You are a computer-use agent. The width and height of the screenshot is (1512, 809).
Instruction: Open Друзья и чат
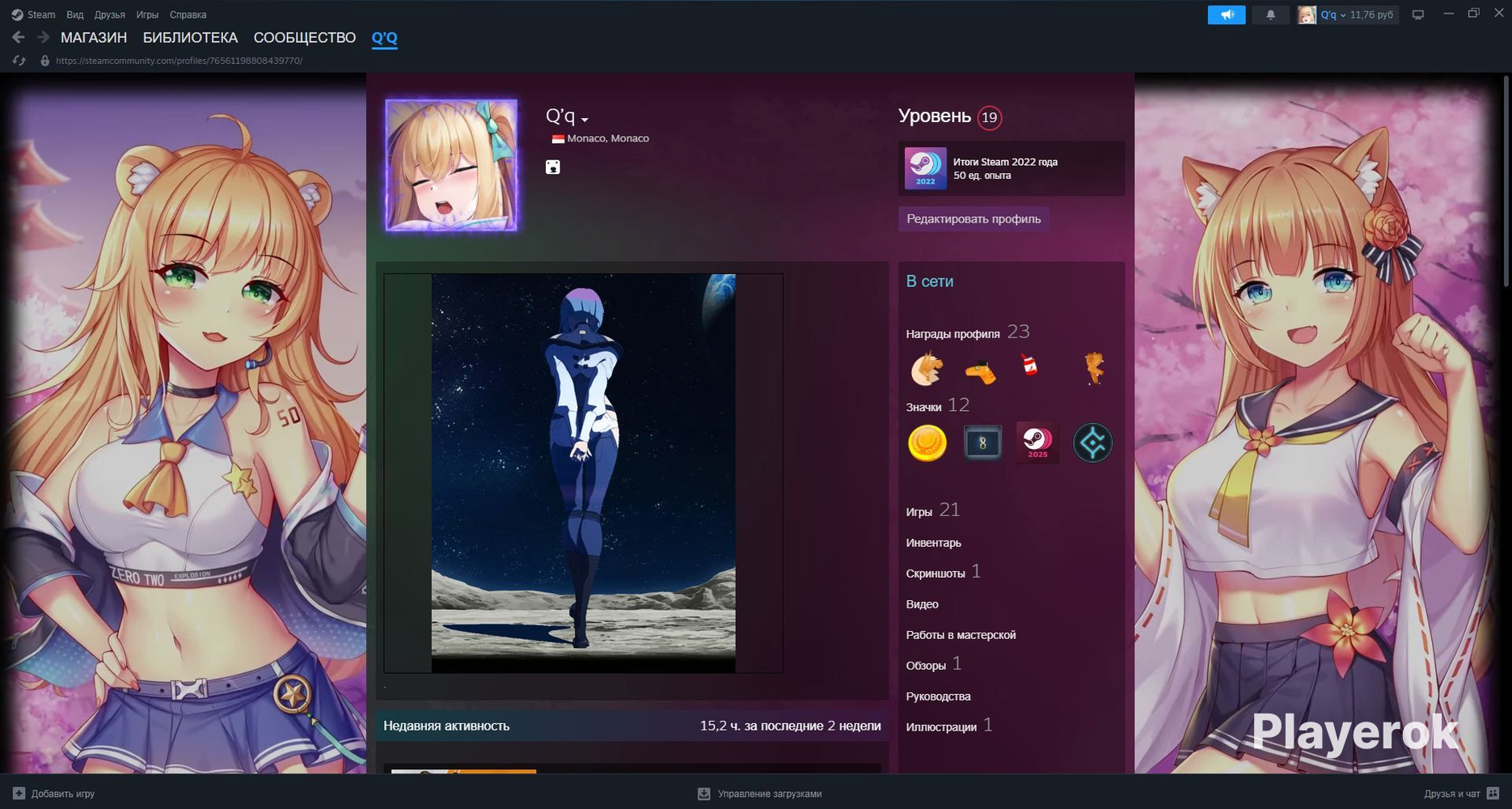point(1462,794)
